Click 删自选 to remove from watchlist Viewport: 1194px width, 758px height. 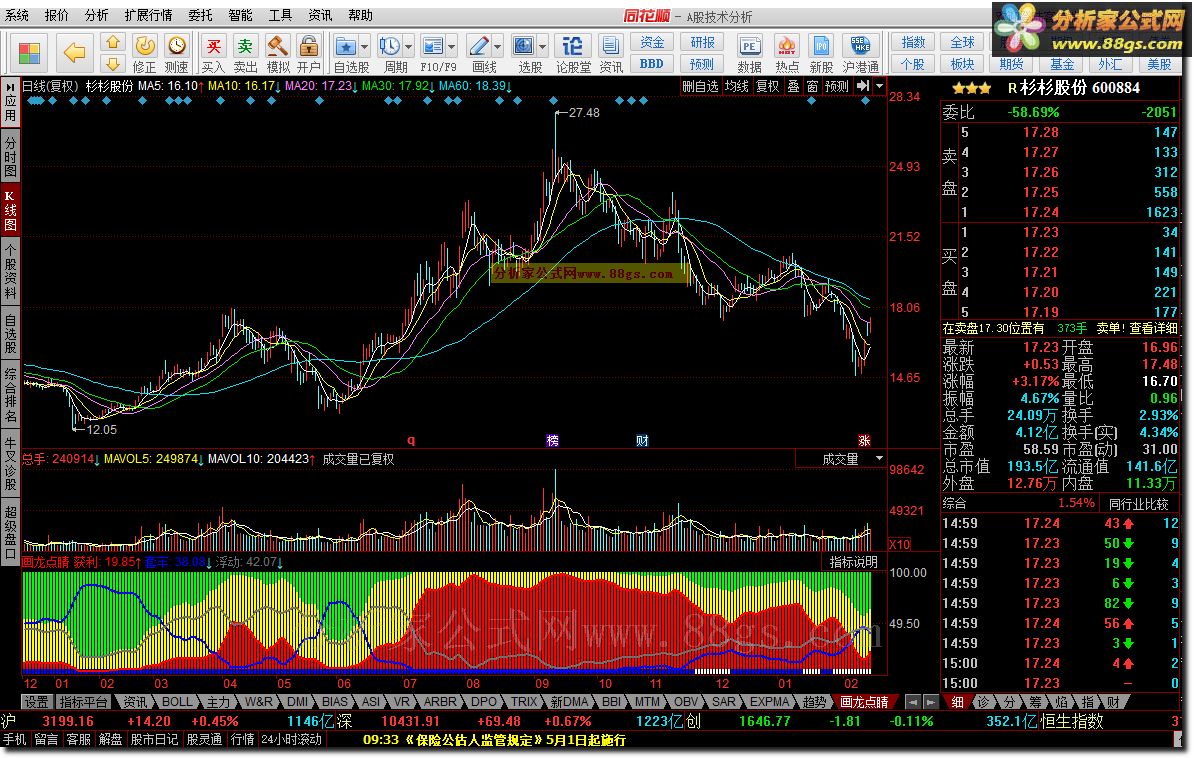[700, 86]
